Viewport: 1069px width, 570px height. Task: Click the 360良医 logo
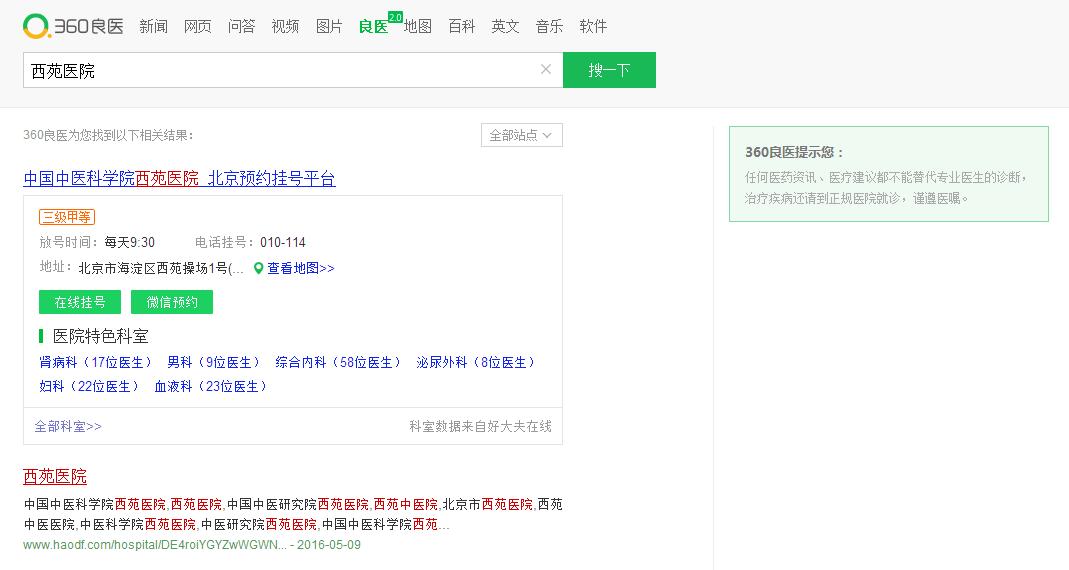coord(73,26)
